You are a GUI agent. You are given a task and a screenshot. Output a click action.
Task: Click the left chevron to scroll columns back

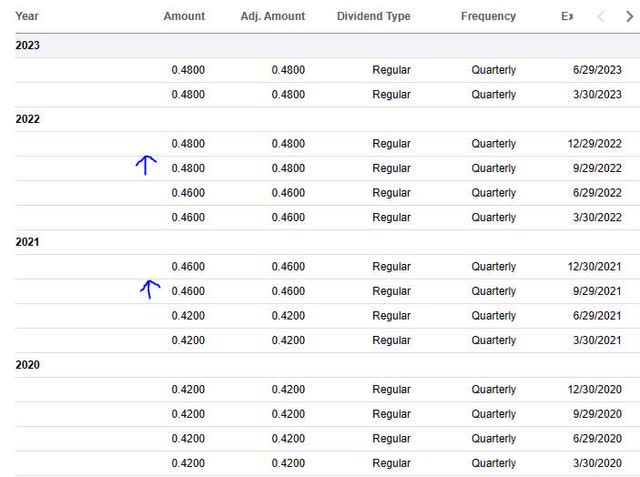coord(600,16)
